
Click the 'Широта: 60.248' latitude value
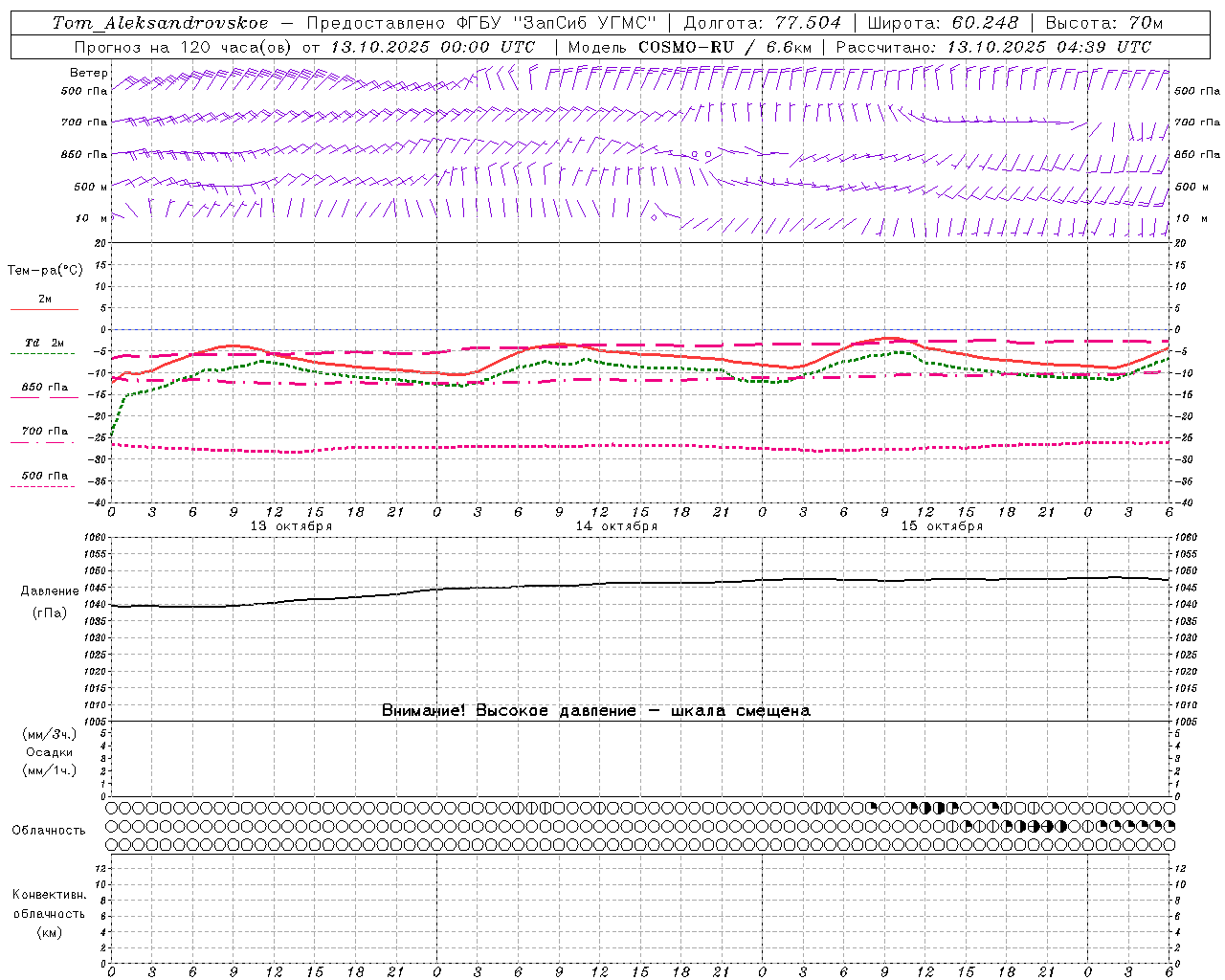[x=943, y=23]
